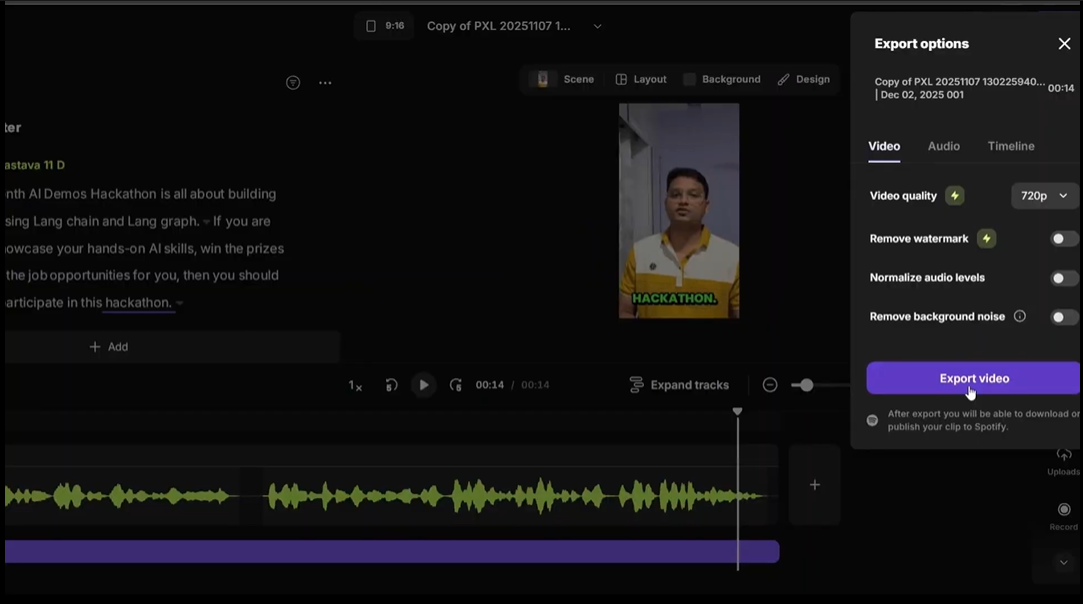Click info icon beside Remove background noise
This screenshot has width=1083, height=604.
[x=1019, y=316]
